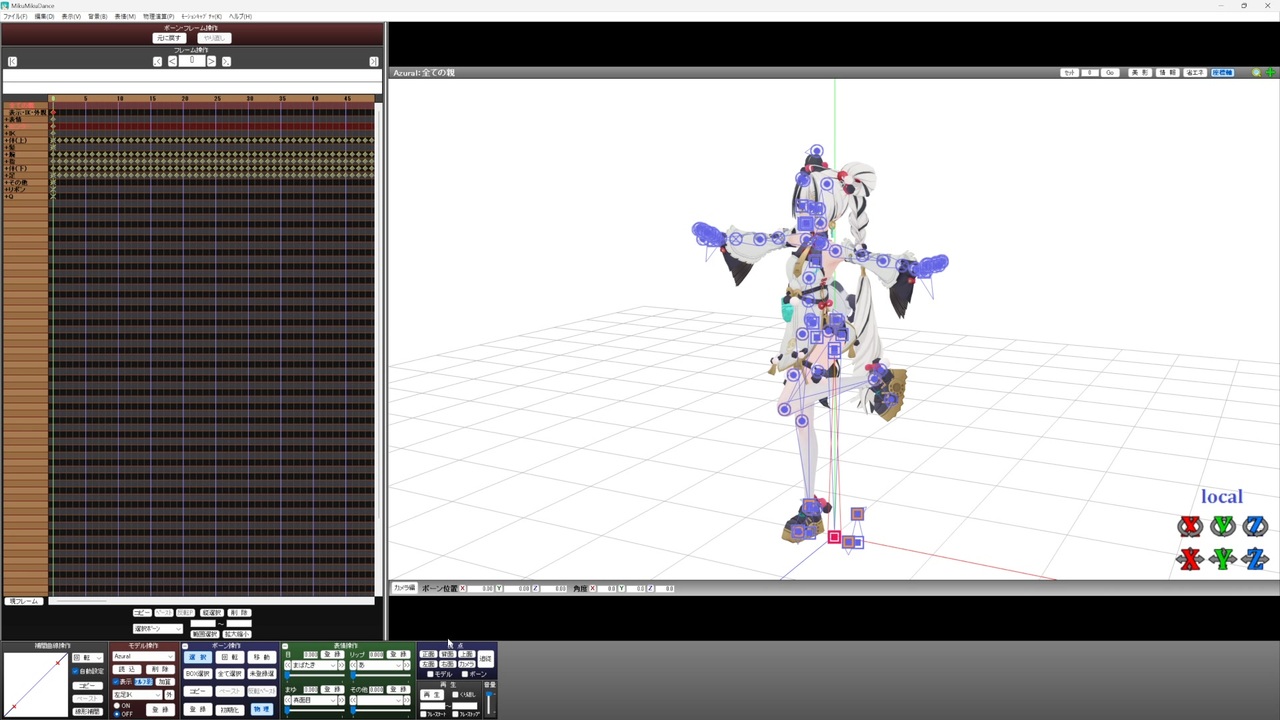Image resolution: width=1280 pixels, height=720 pixels.
Task: Previous lip morph arrow beside あ
Action: (x=353, y=665)
